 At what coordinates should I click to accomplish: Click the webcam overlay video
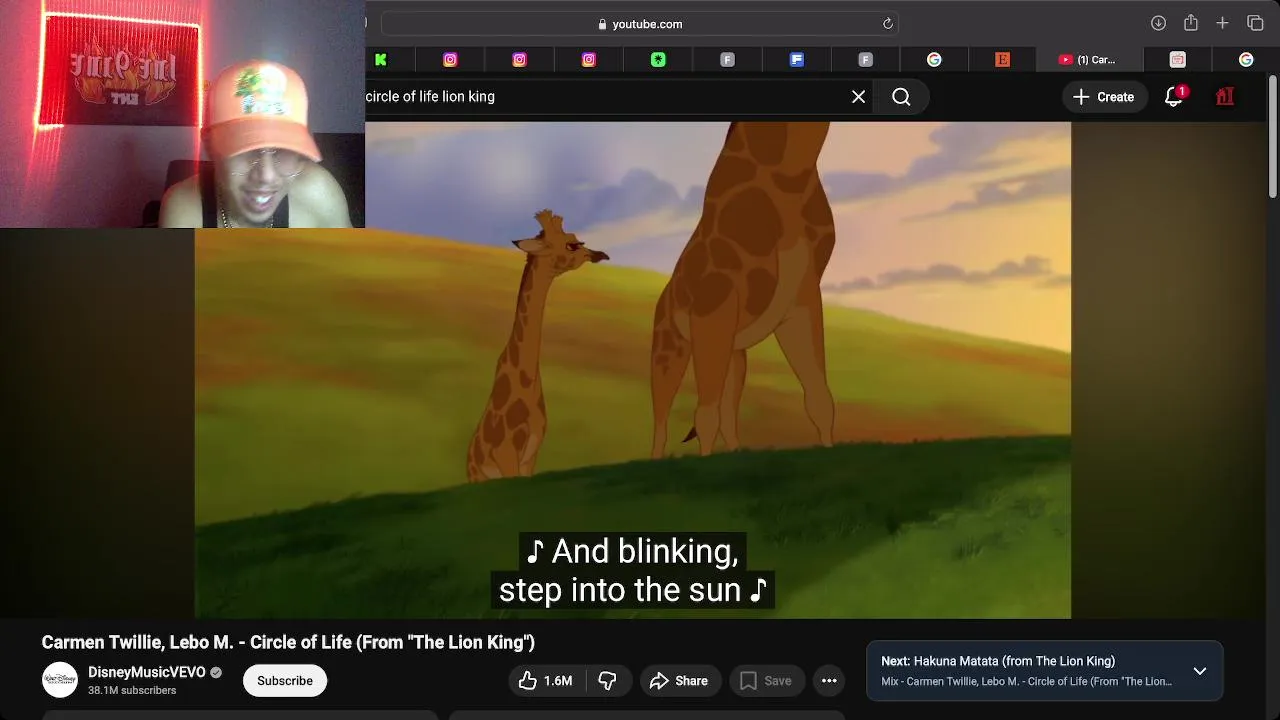tap(182, 114)
